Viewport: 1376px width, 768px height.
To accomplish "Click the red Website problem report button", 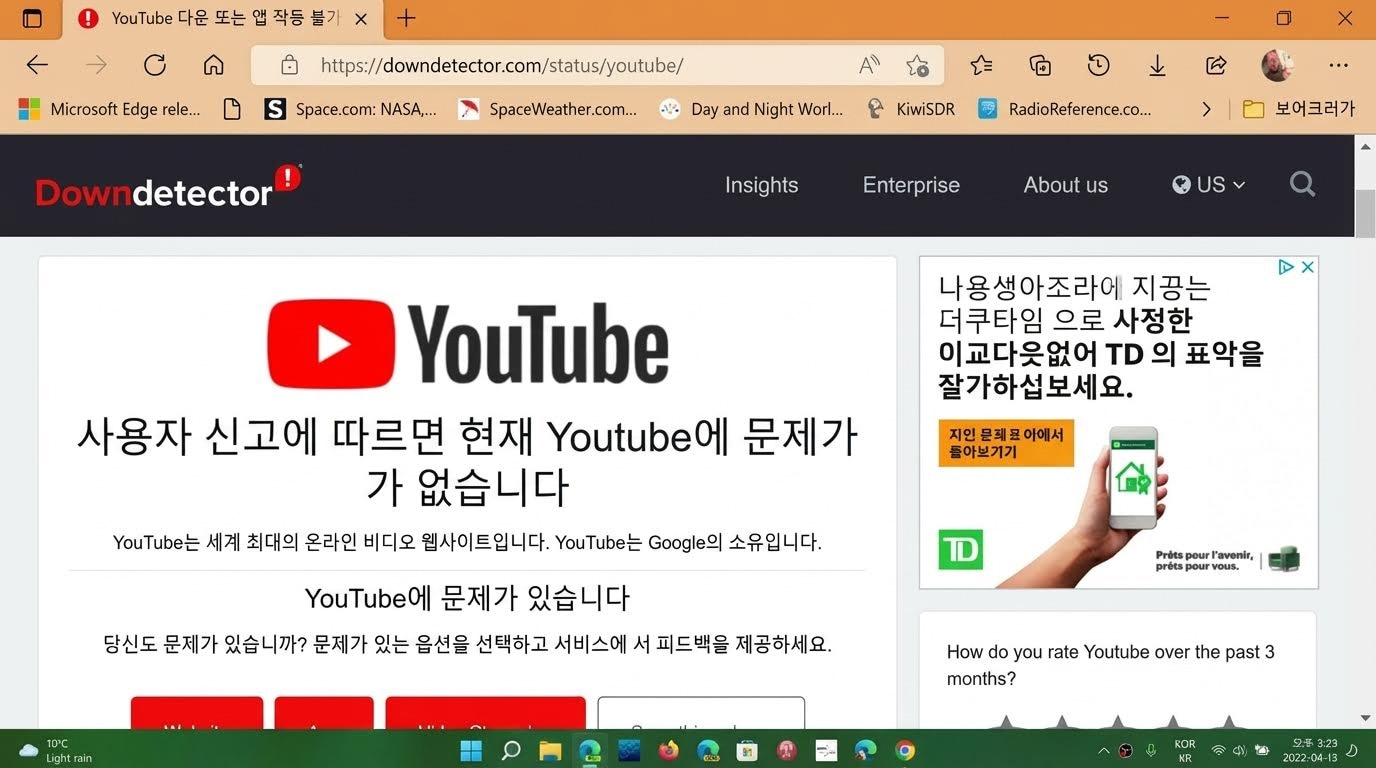I will point(197,714).
